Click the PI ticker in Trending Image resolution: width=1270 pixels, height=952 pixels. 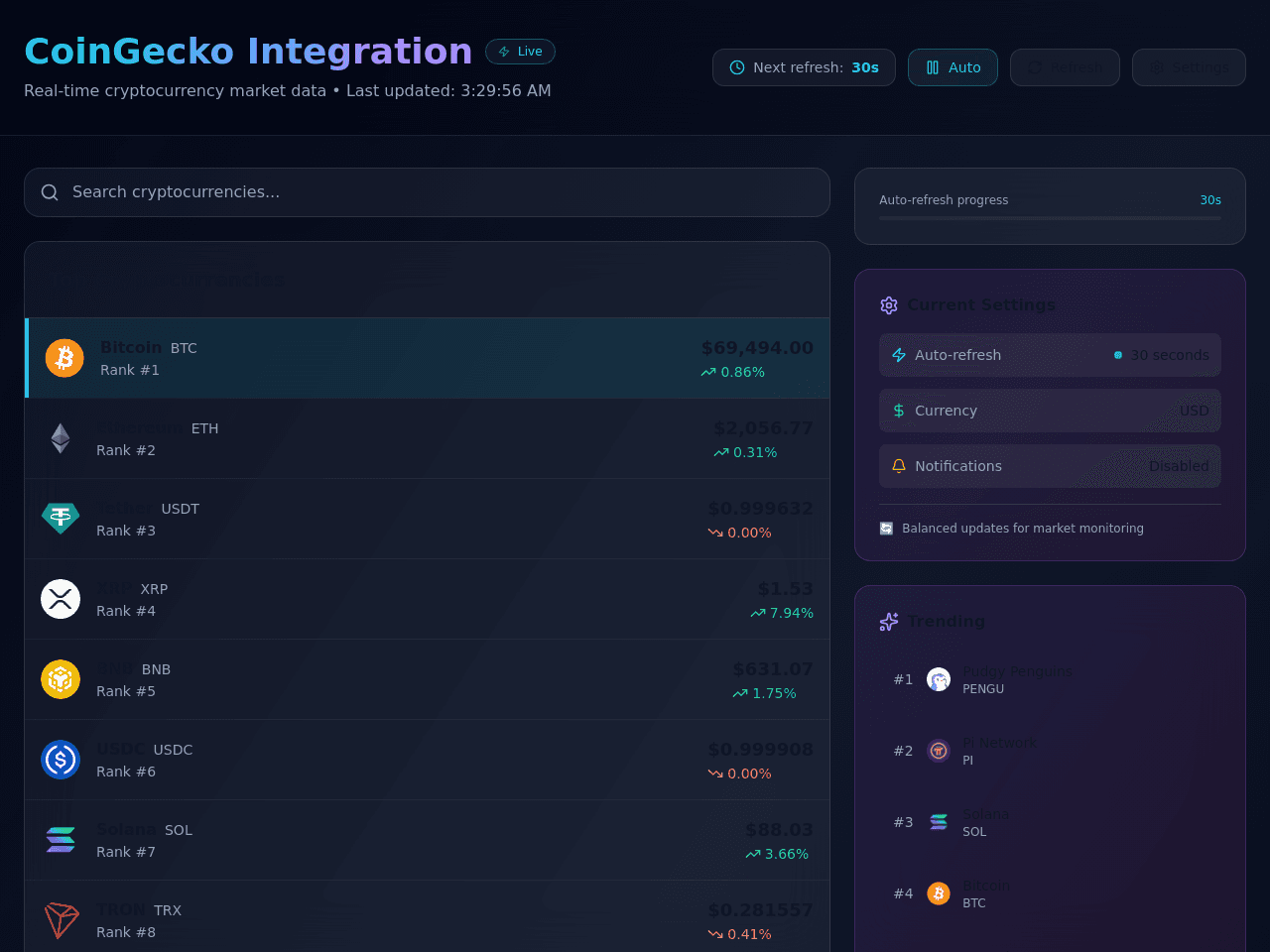(x=968, y=761)
